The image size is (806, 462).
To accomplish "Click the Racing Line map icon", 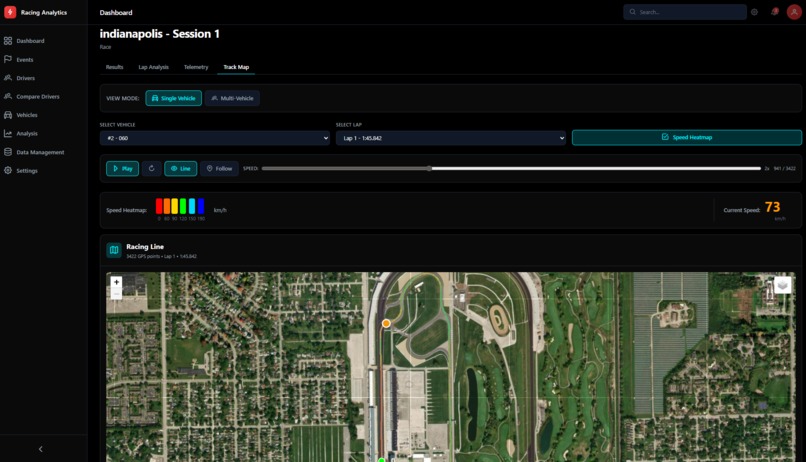I will pyautogui.click(x=114, y=250).
